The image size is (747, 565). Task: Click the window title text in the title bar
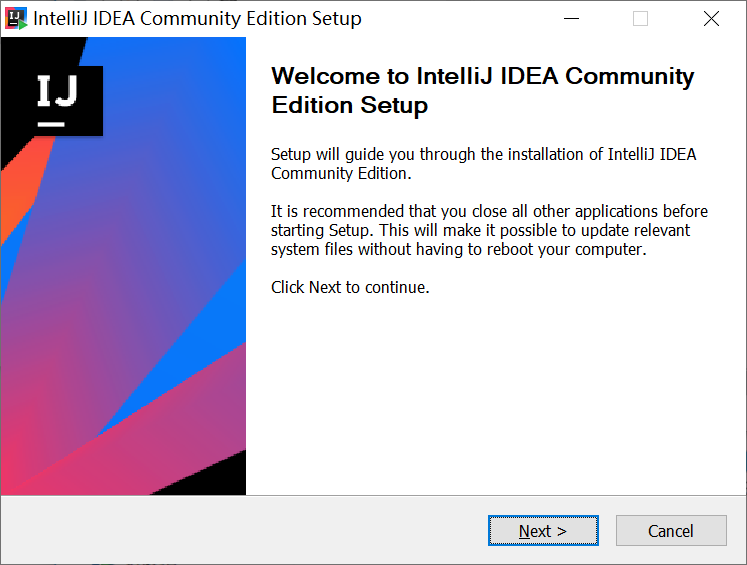(197, 19)
